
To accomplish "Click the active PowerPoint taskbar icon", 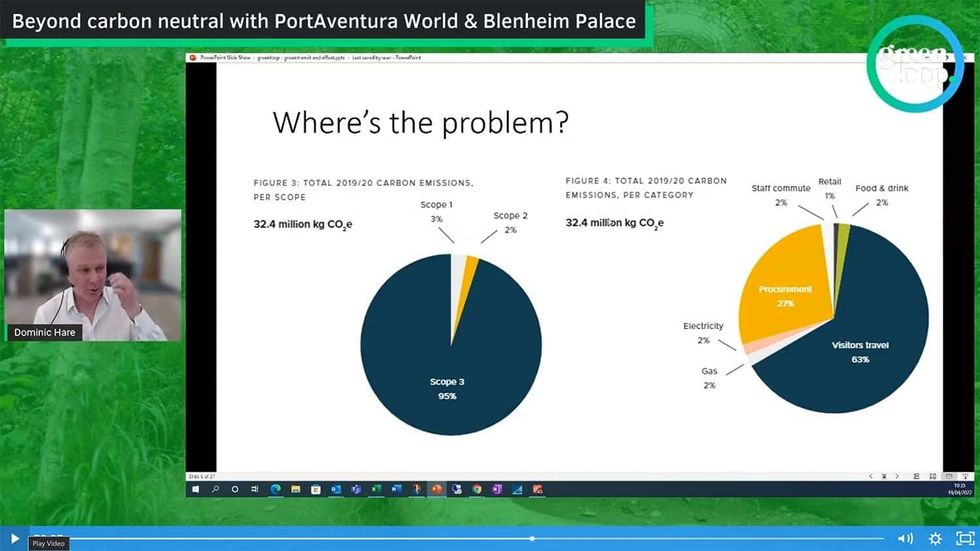I will point(437,489).
